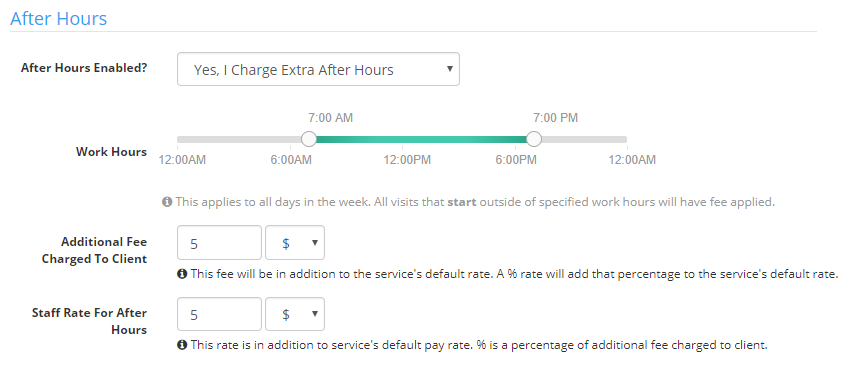Image resolution: width=859 pixels, height=387 pixels.
Task: Click the info icon under Additional Fee
Action: (x=182, y=274)
